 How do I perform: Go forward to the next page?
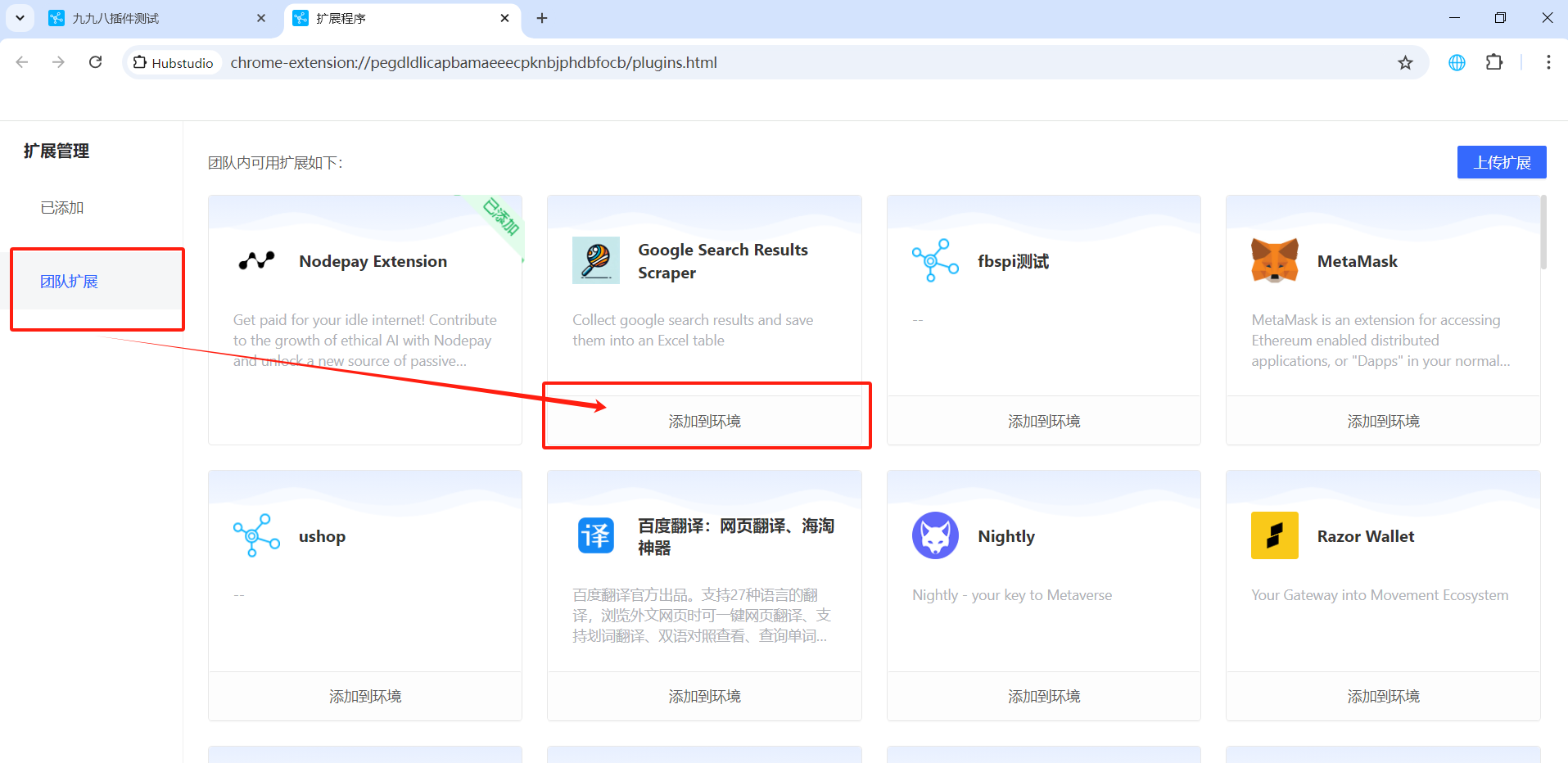58,62
